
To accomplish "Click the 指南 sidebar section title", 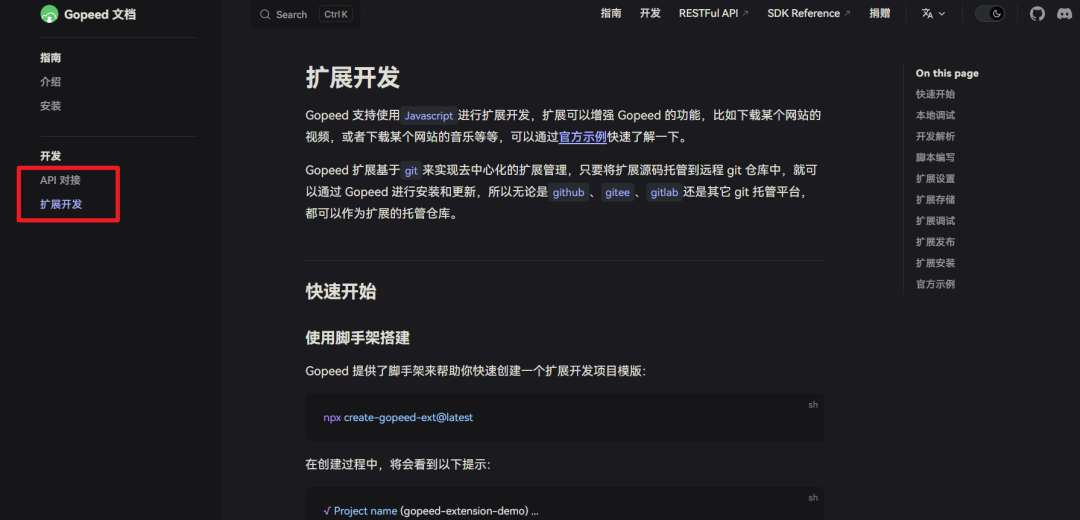I will (x=50, y=58).
